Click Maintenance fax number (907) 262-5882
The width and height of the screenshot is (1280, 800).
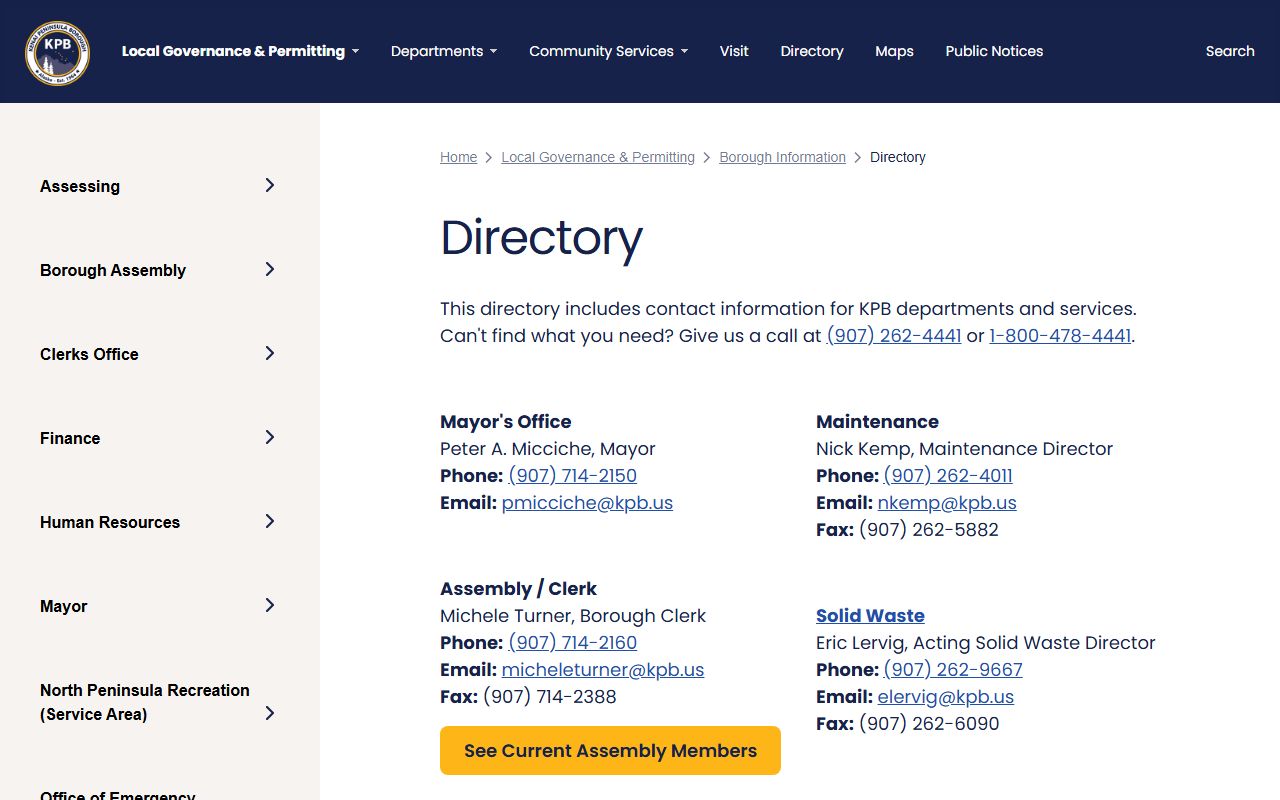pos(929,530)
